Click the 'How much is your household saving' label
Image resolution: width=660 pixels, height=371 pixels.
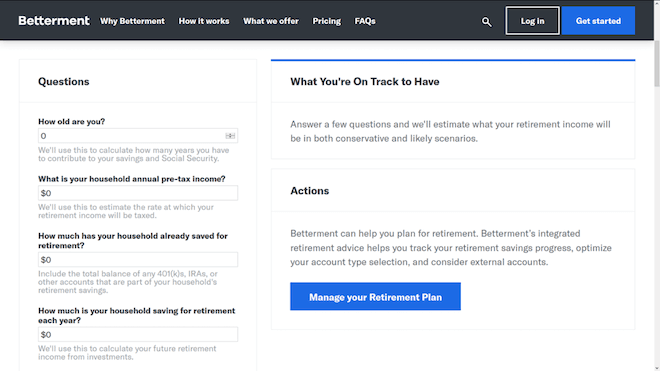coord(136,315)
